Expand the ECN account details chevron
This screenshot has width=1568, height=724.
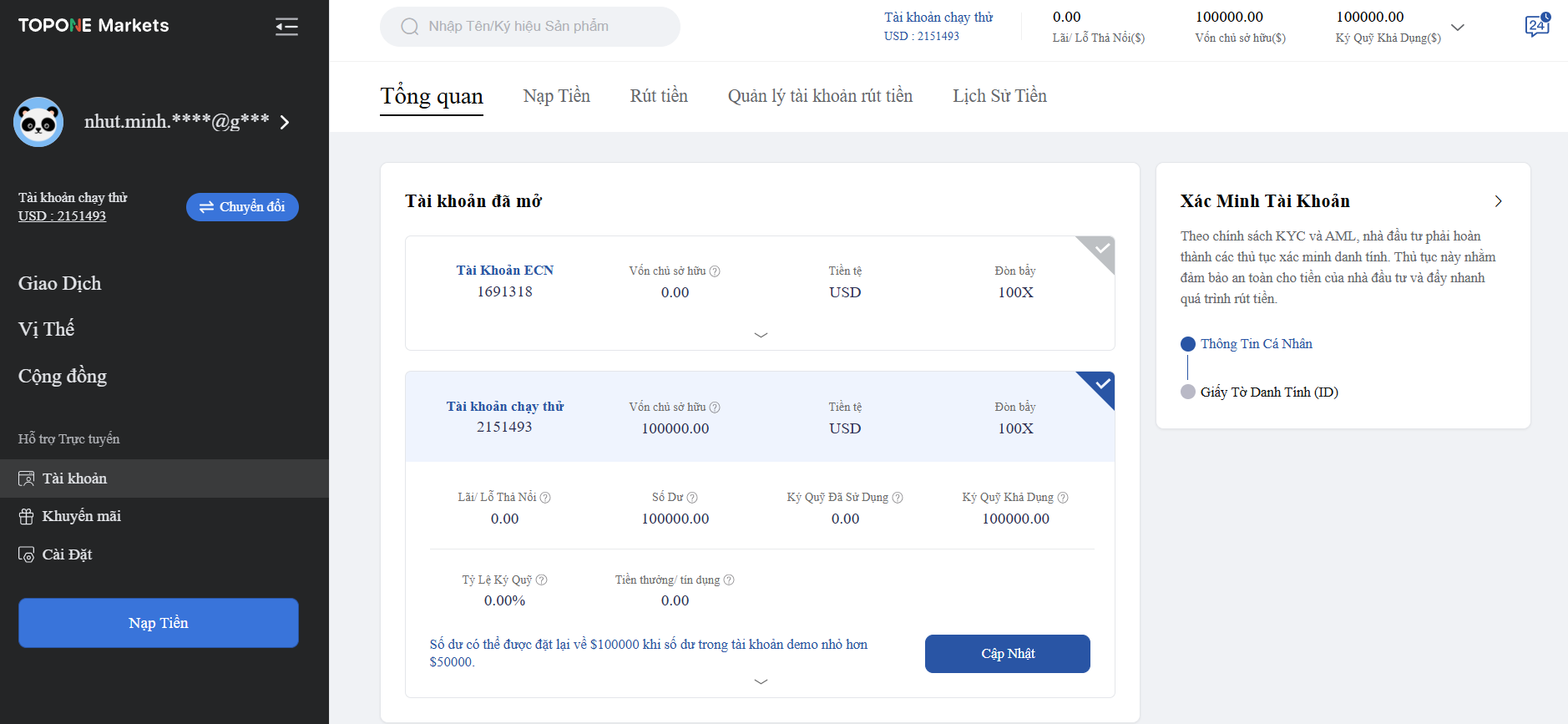[x=761, y=335]
